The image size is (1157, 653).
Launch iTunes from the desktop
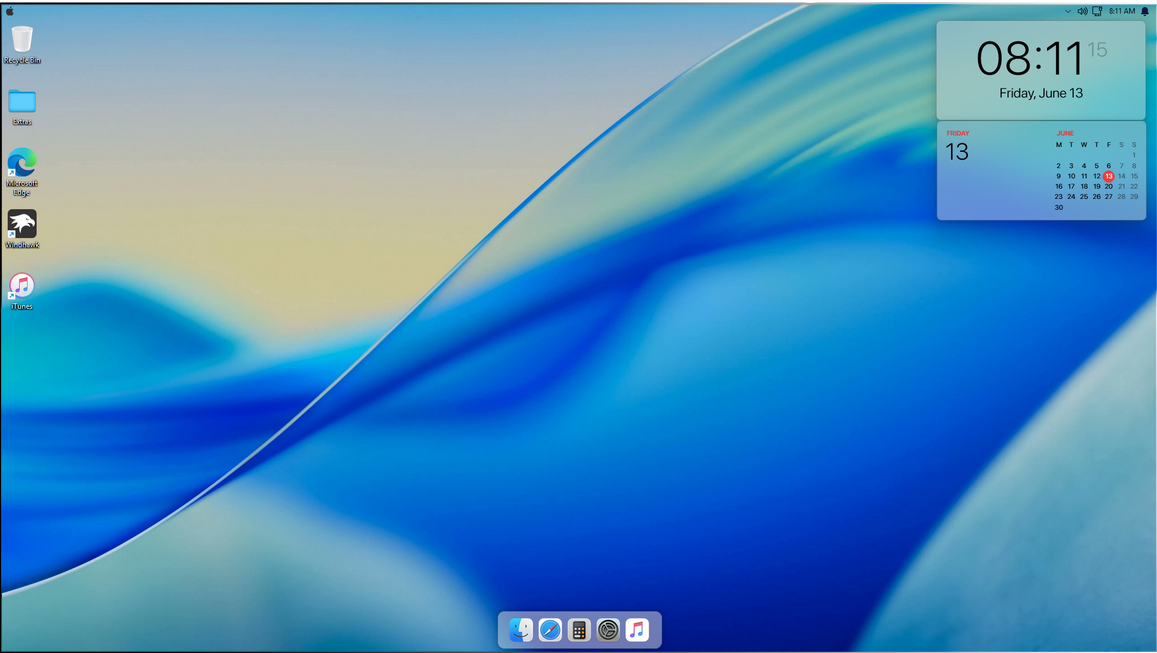[22, 287]
